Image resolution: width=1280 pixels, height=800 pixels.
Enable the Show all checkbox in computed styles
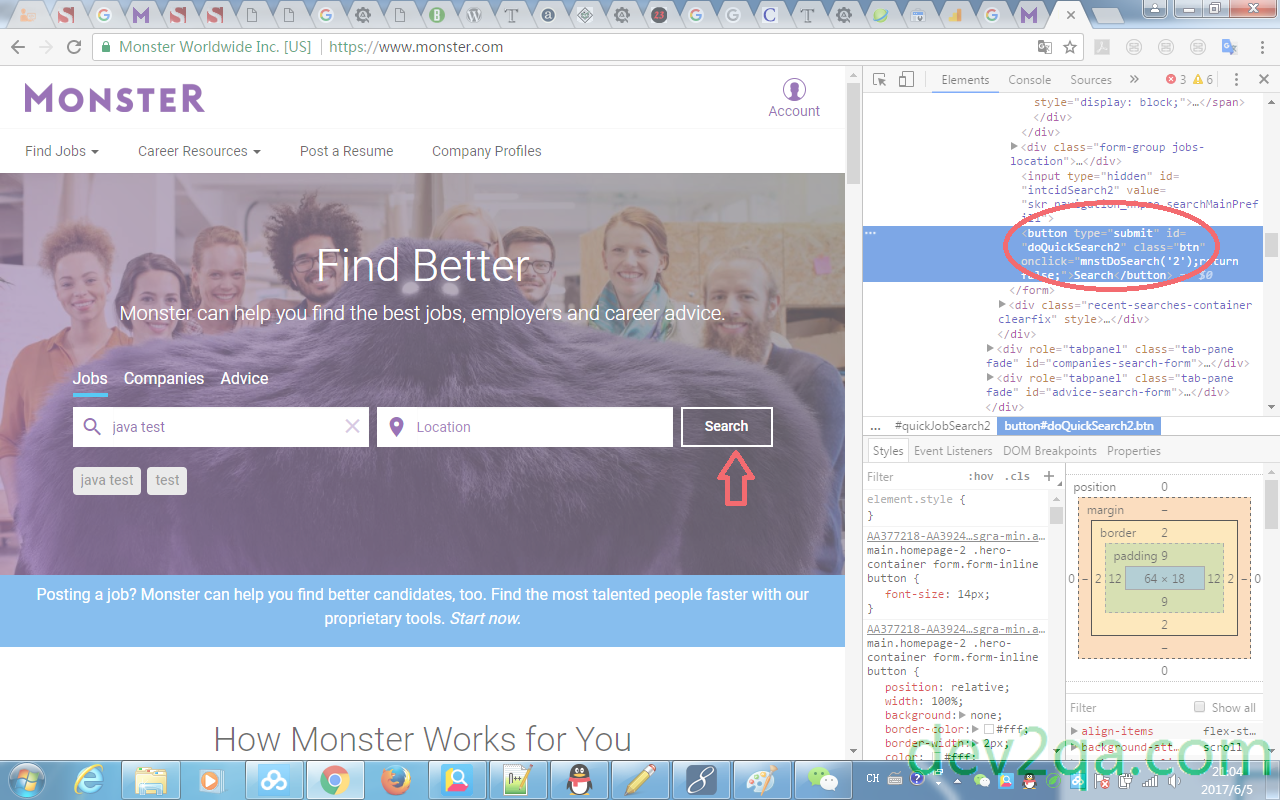[x=1200, y=707]
